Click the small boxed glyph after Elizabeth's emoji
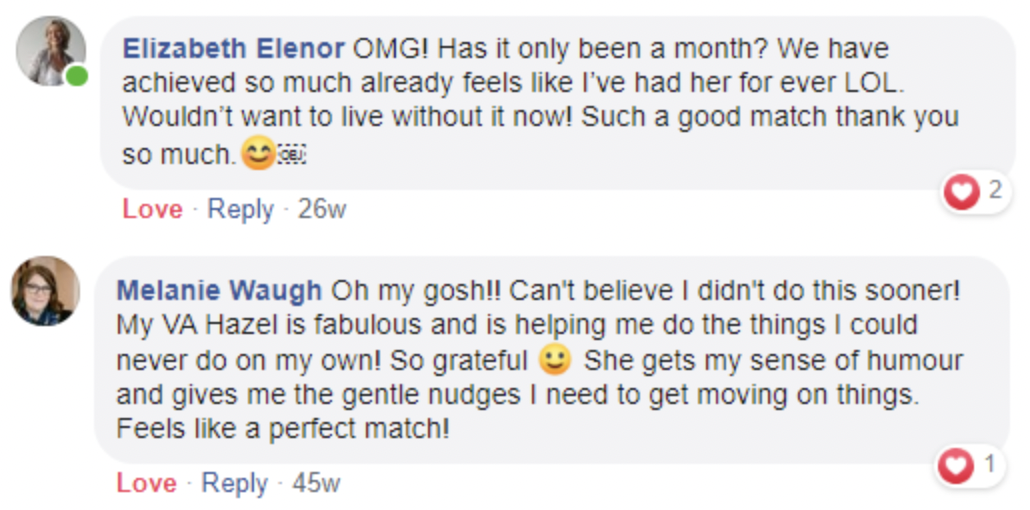 click(291, 155)
